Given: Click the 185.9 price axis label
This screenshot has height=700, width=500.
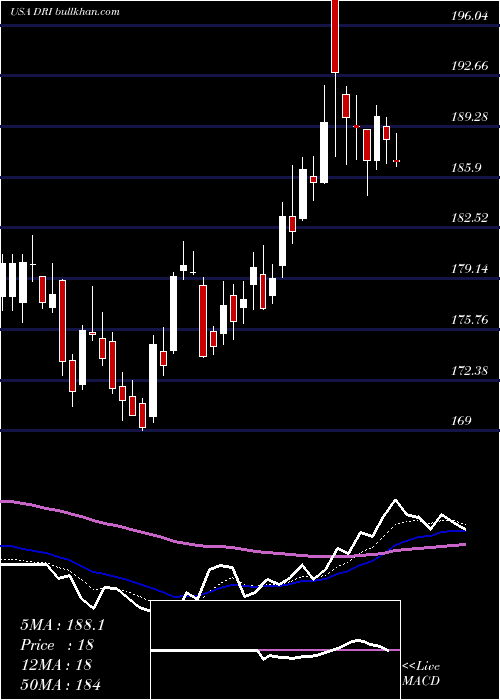Looking at the screenshot, I should click(x=466, y=168).
